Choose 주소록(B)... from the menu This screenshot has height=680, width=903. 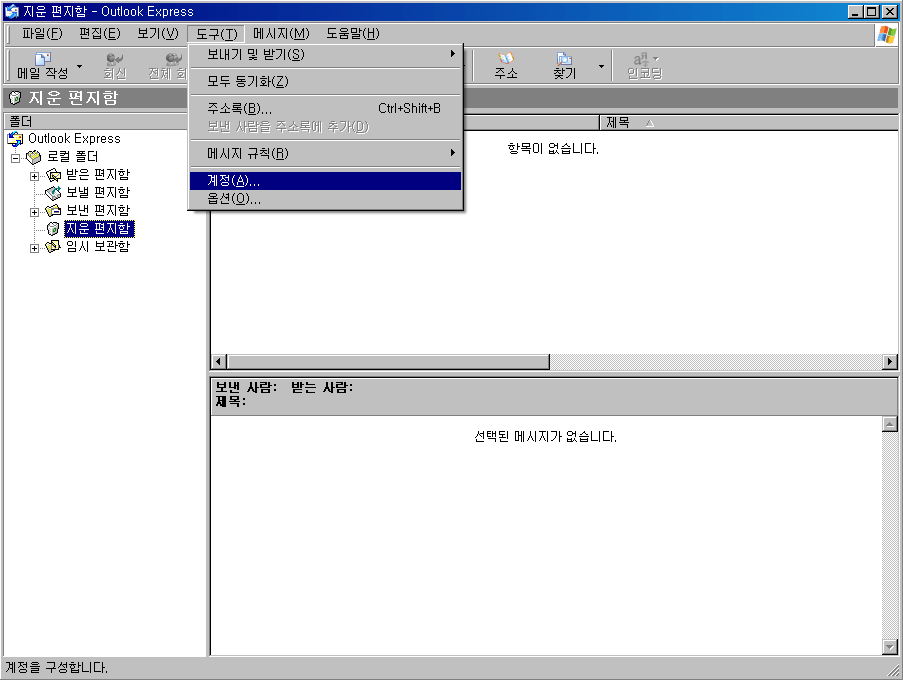[x=325, y=108]
